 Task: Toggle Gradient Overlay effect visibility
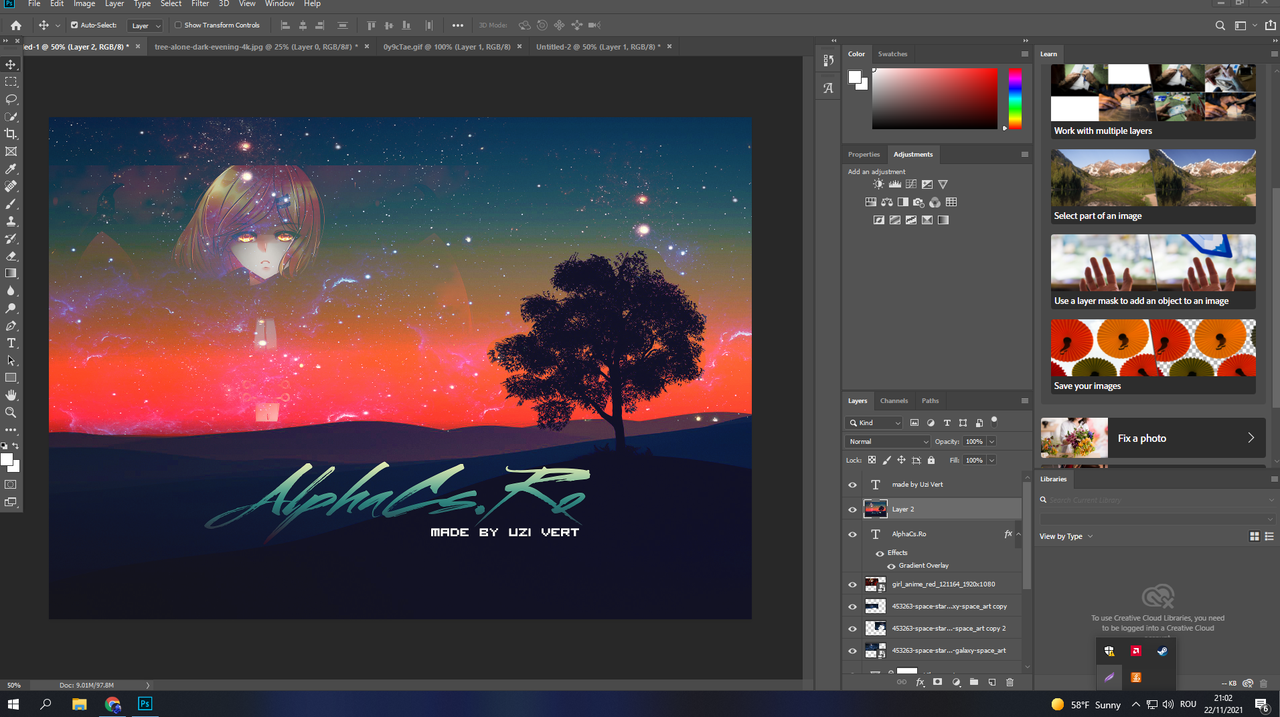tap(891, 566)
